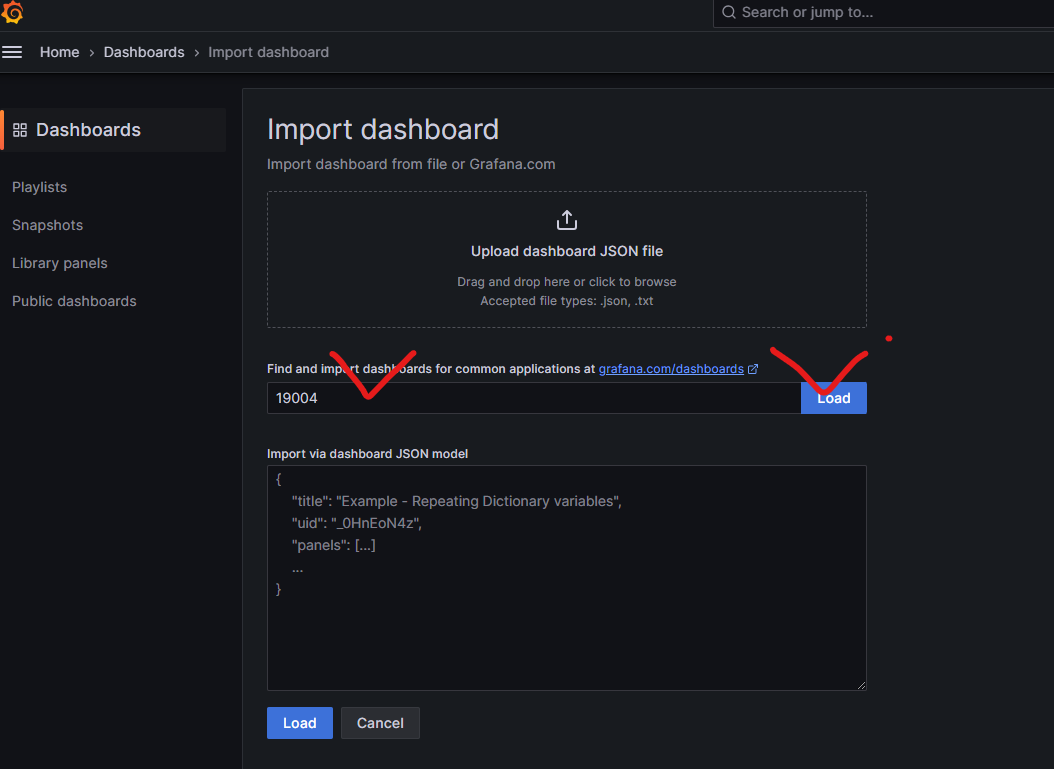
Task: Go to Home breadcrumb
Action: pyautogui.click(x=59, y=52)
